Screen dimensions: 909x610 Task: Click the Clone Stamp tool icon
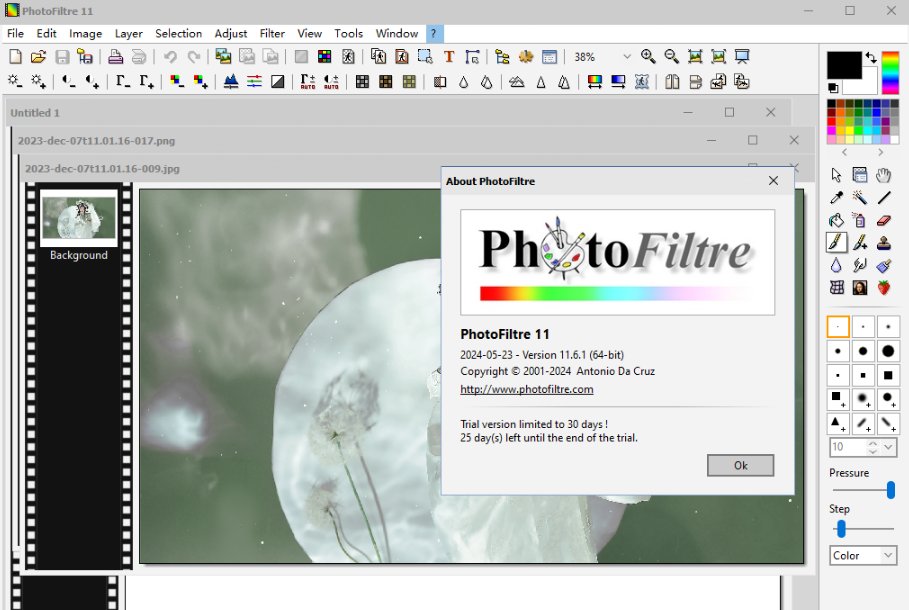[x=884, y=243]
